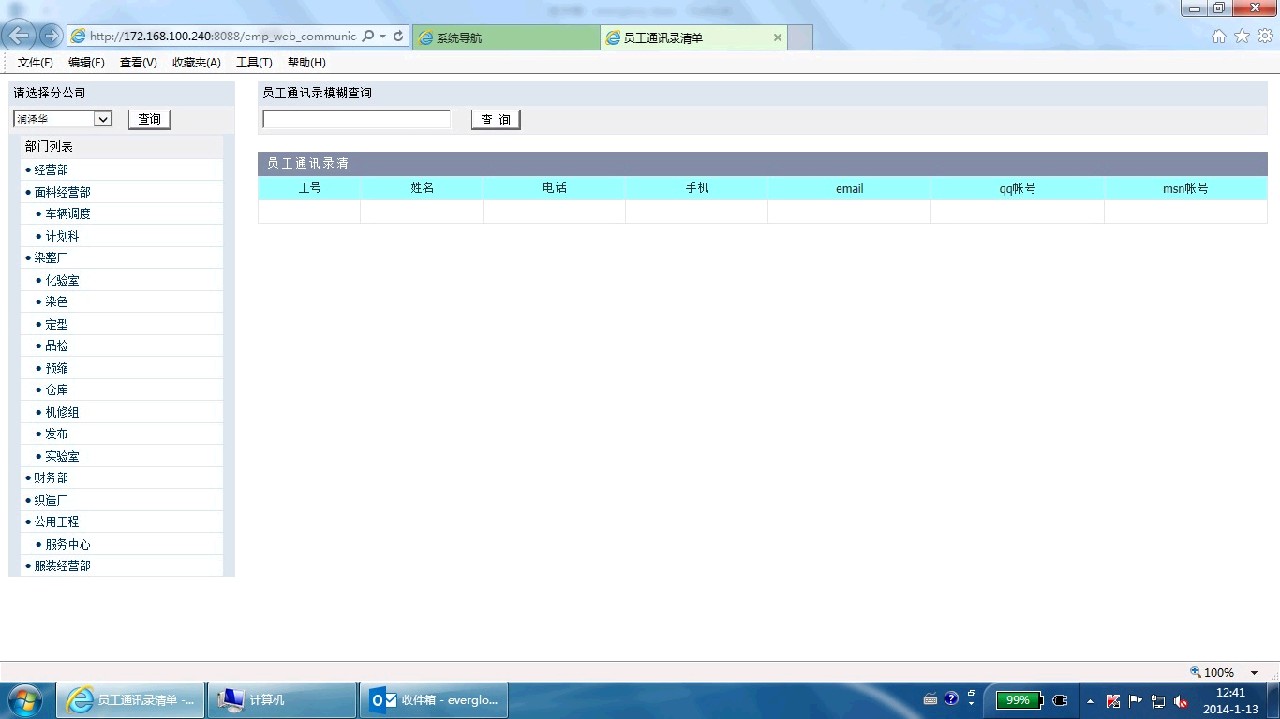This screenshot has width=1280, height=719.
Task: Switch to the 系统导航 tab
Action: click(x=506, y=38)
